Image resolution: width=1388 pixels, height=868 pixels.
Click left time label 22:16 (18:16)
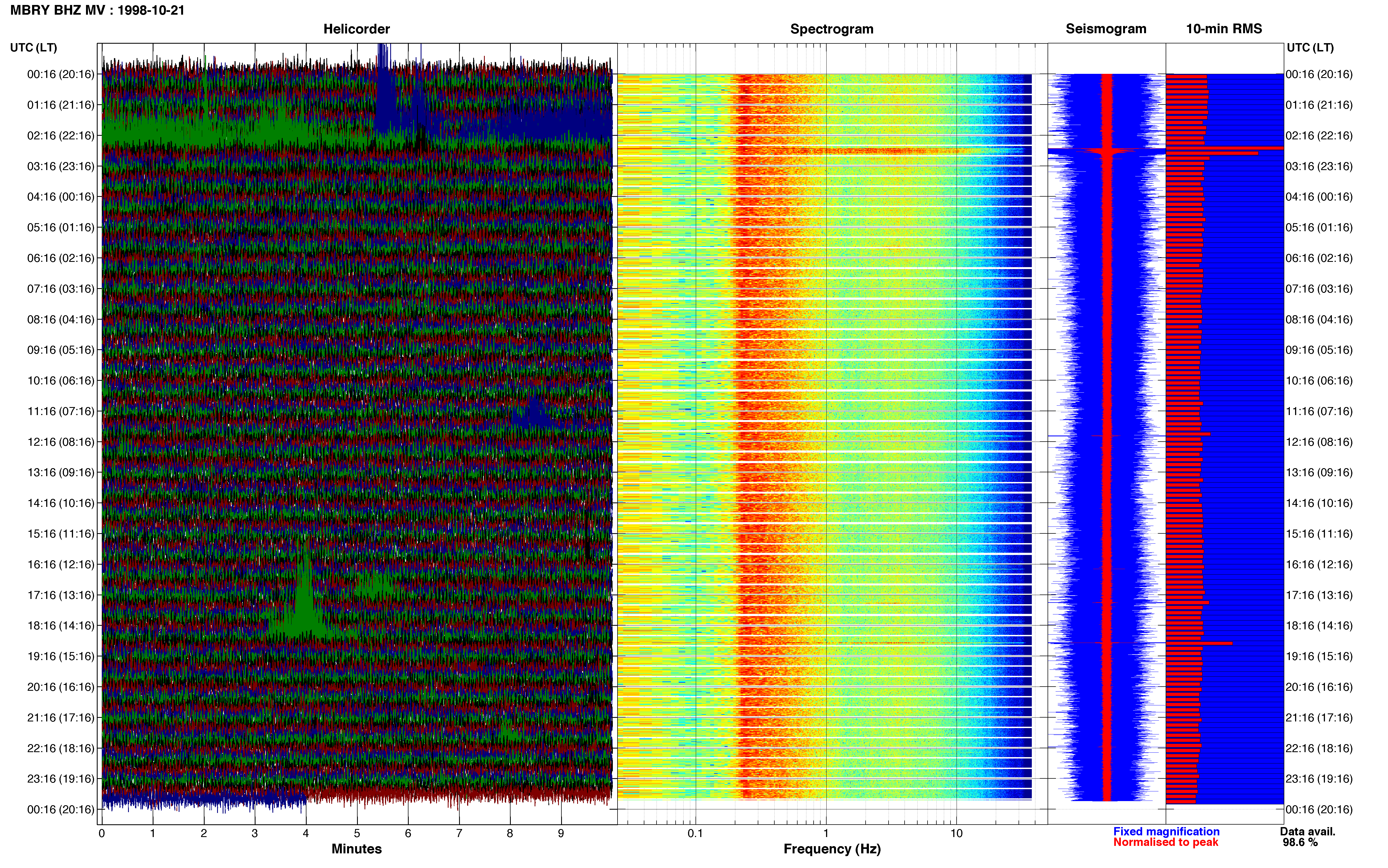(61, 749)
